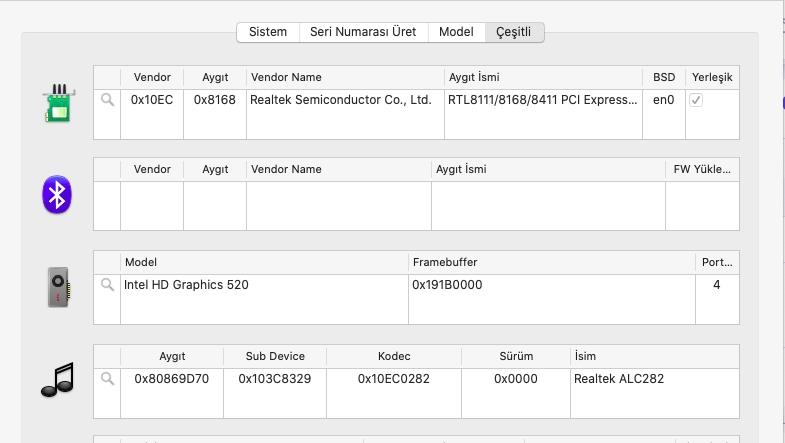The height and width of the screenshot is (443, 785).
Task: Click the FW Yükle column header in Bluetooth table
Action: (702, 169)
